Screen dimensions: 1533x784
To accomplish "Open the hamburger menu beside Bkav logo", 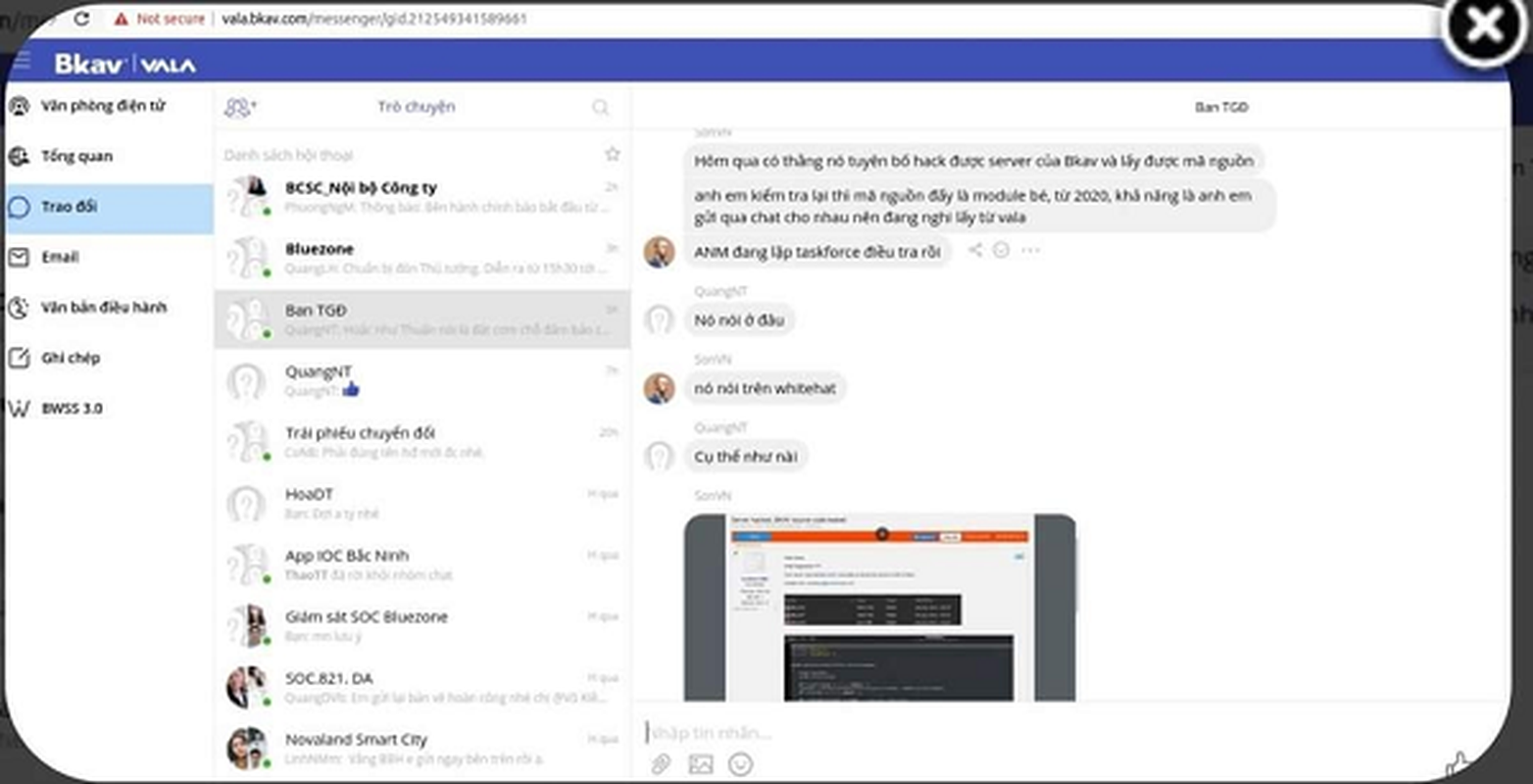I will [21, 63].
